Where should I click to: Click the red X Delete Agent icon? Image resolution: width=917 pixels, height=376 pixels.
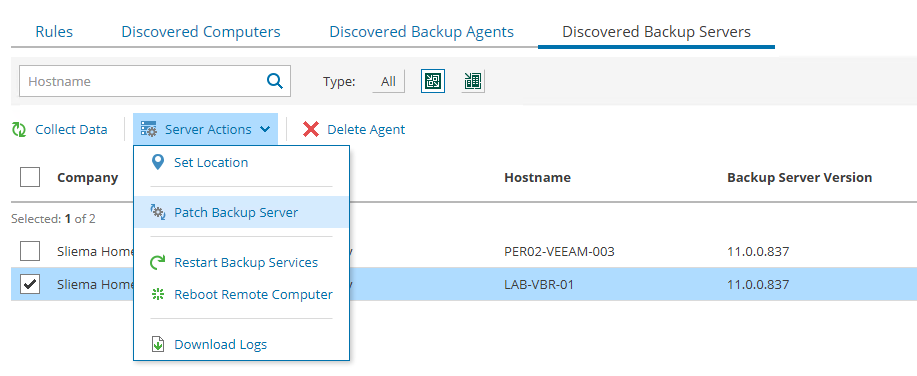pos(311,129)
